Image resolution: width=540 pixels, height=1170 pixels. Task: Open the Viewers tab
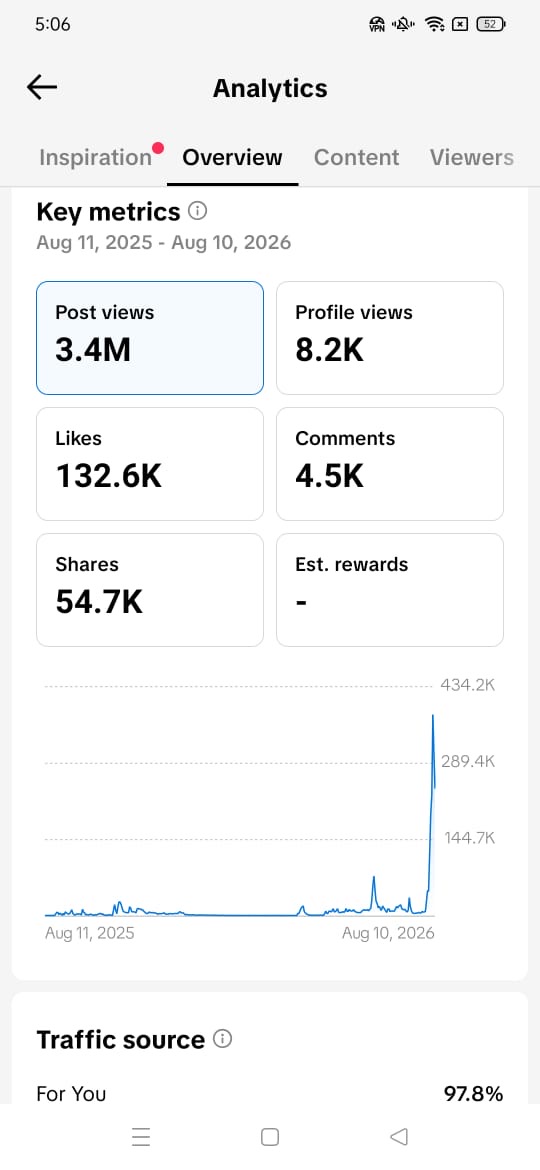pos(471,157)
